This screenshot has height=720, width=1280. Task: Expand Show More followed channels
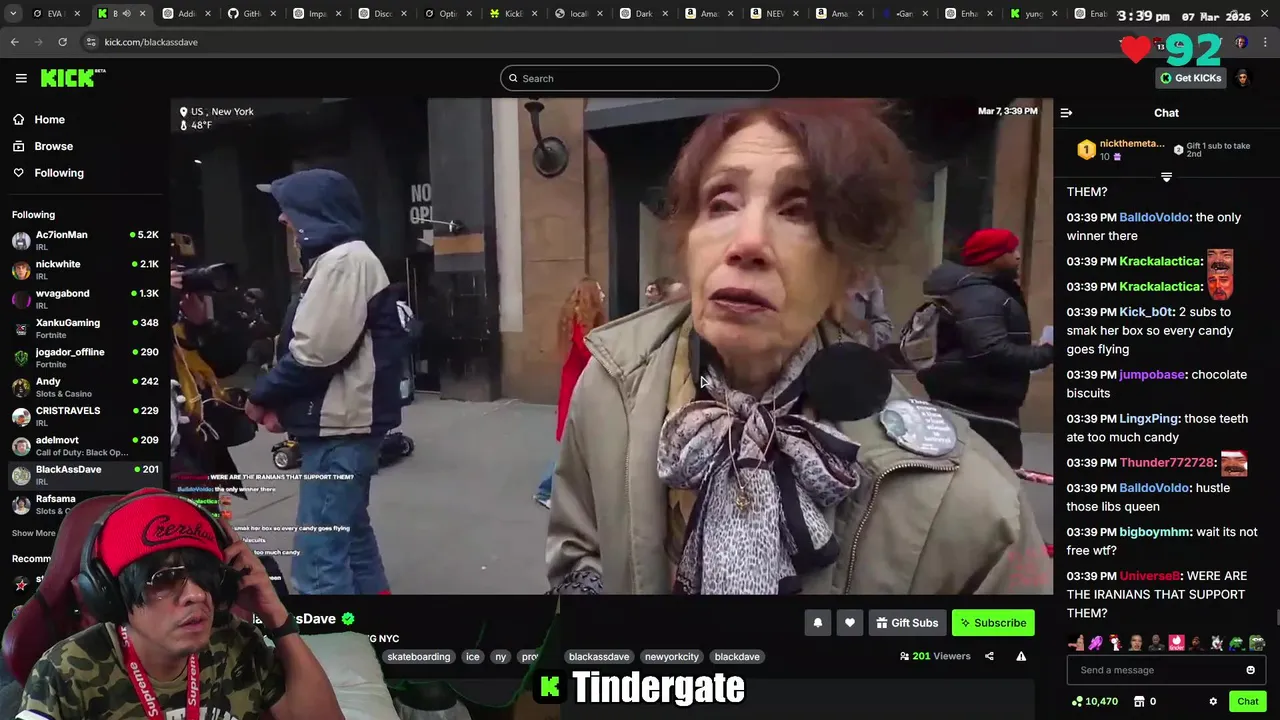[x=34, y=533]
